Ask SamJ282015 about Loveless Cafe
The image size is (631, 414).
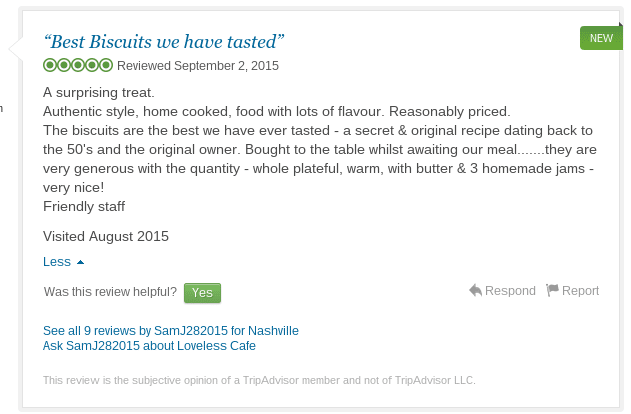click(149, 346)
